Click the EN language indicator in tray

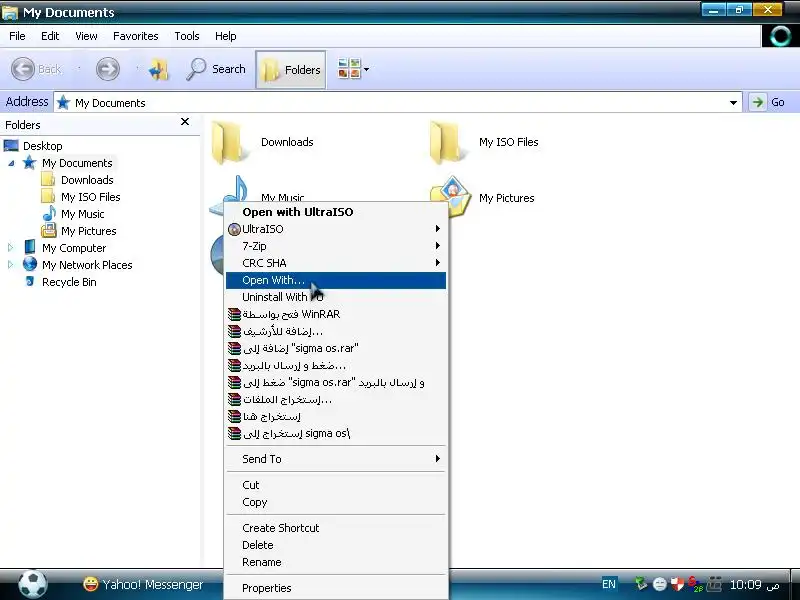click(x=609, y=584)
